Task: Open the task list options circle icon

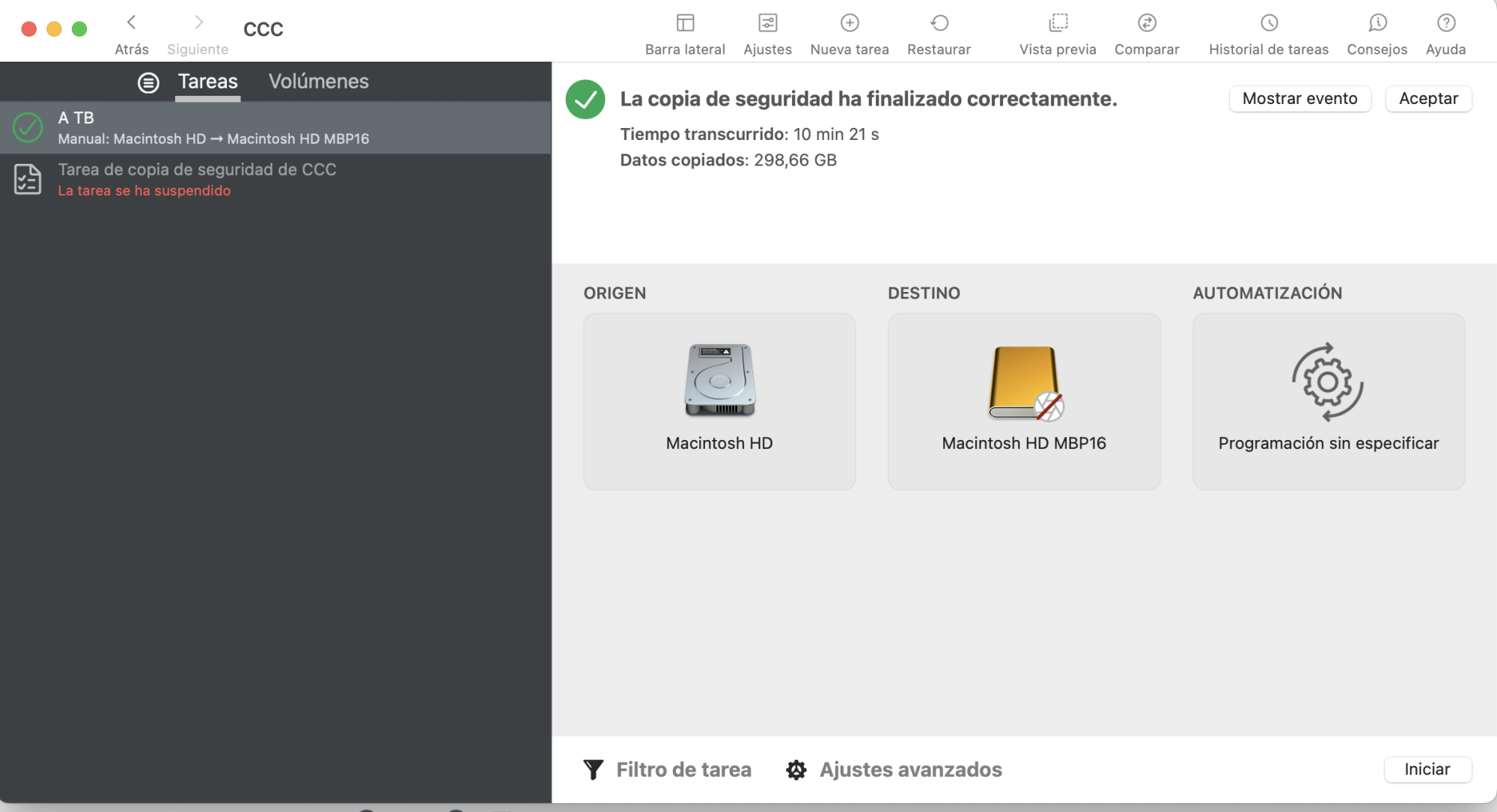Action: pos(148,82)
